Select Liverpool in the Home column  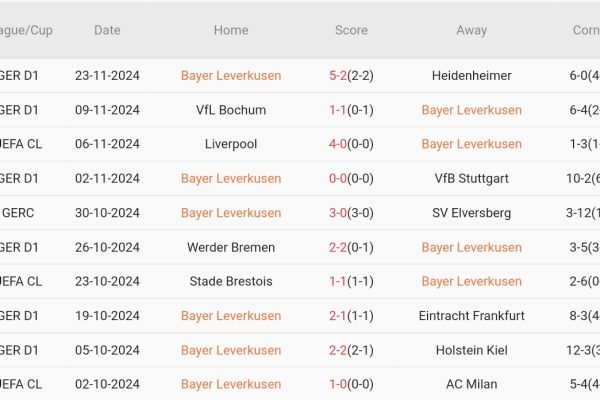231,144
